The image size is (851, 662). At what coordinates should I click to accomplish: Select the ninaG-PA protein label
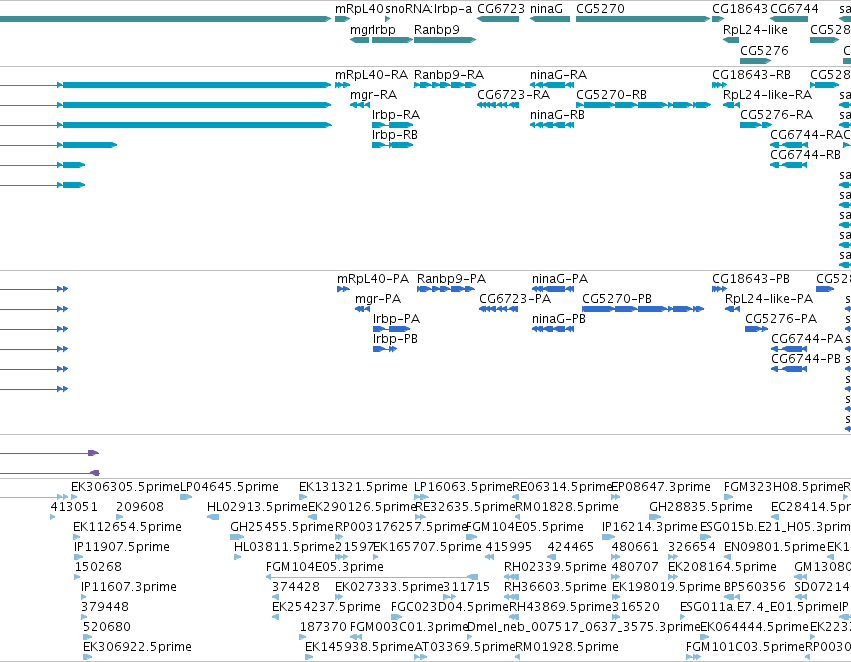coord(560,278)
